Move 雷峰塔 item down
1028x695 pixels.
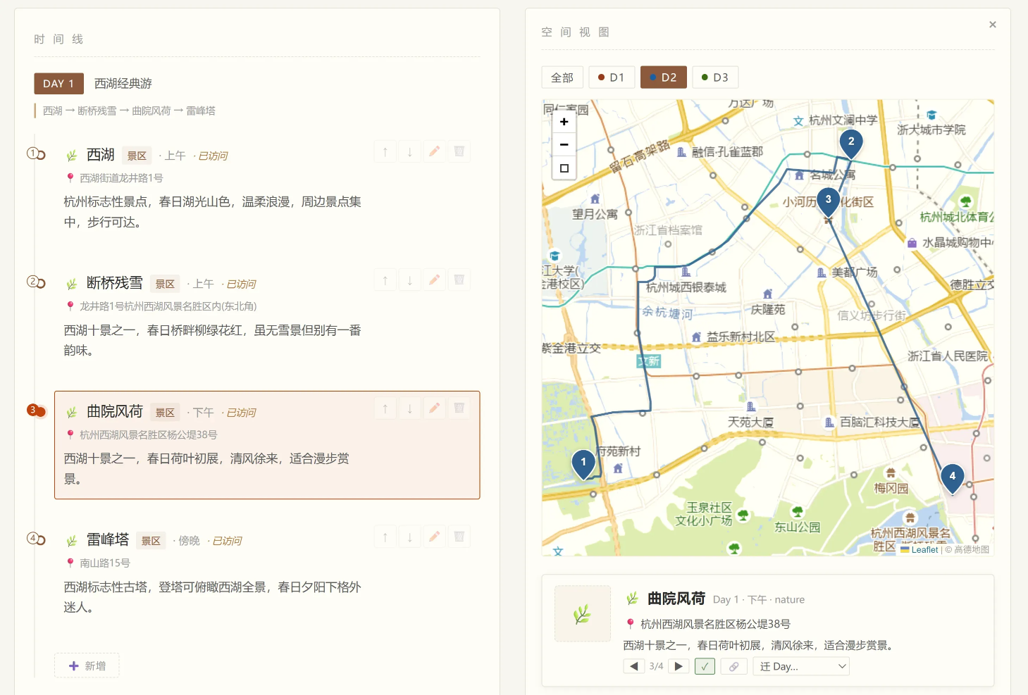point(410,538)
